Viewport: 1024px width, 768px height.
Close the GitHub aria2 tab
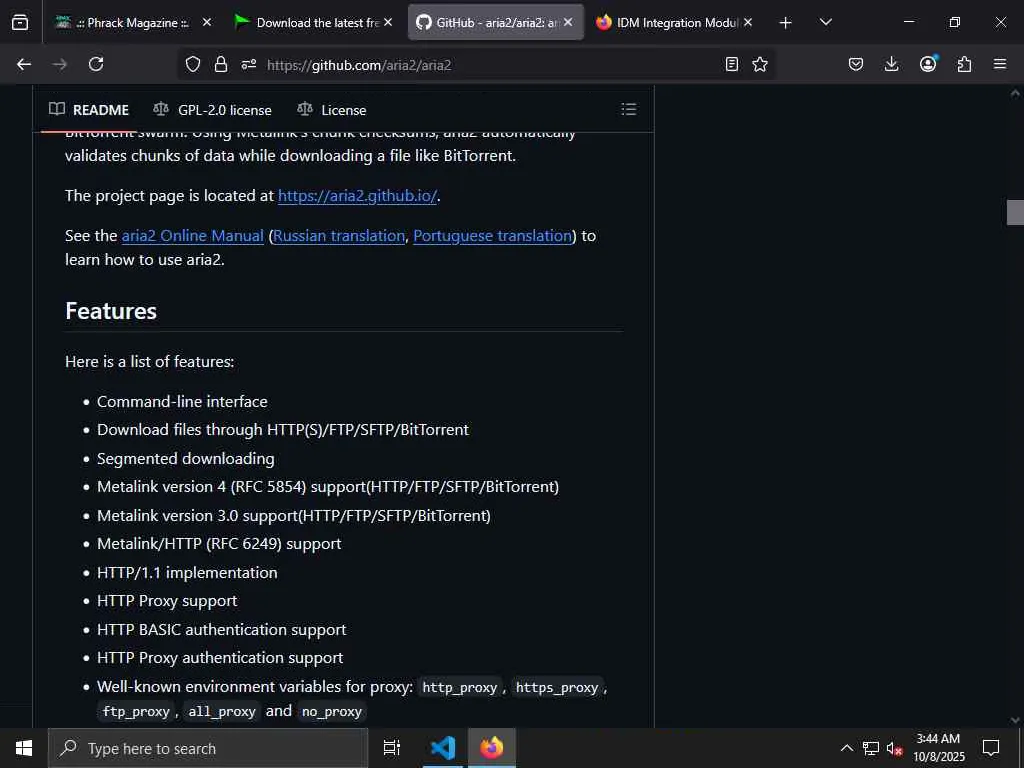pos(568,22)
